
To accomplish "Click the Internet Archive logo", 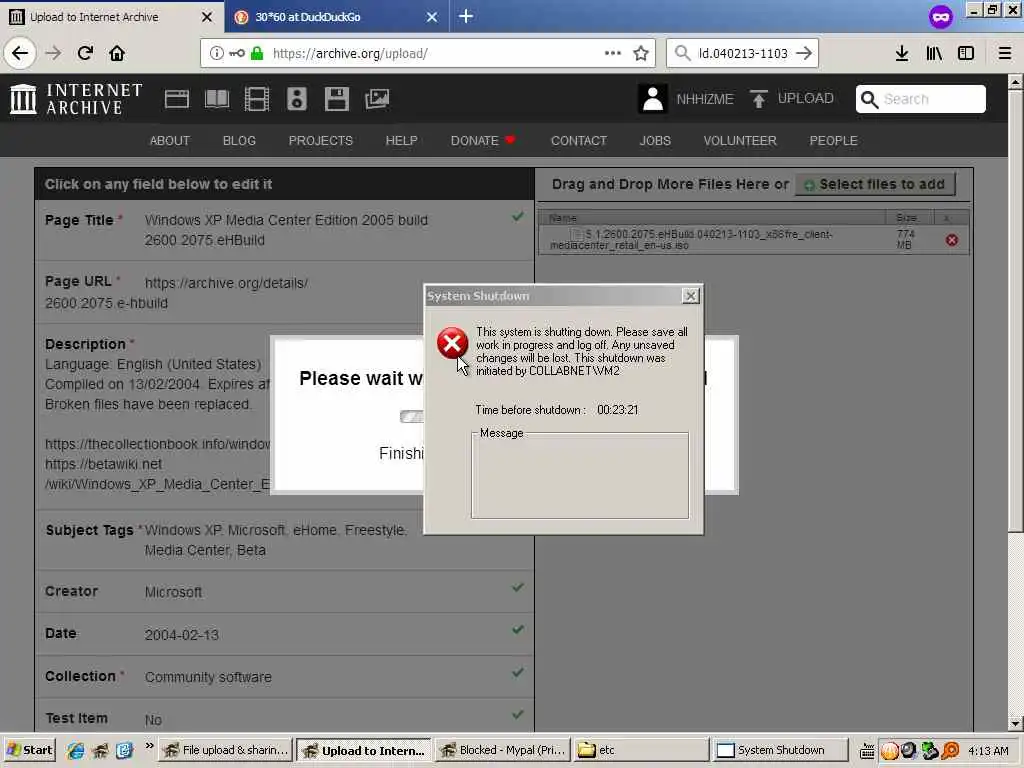I will click(76, 99).
